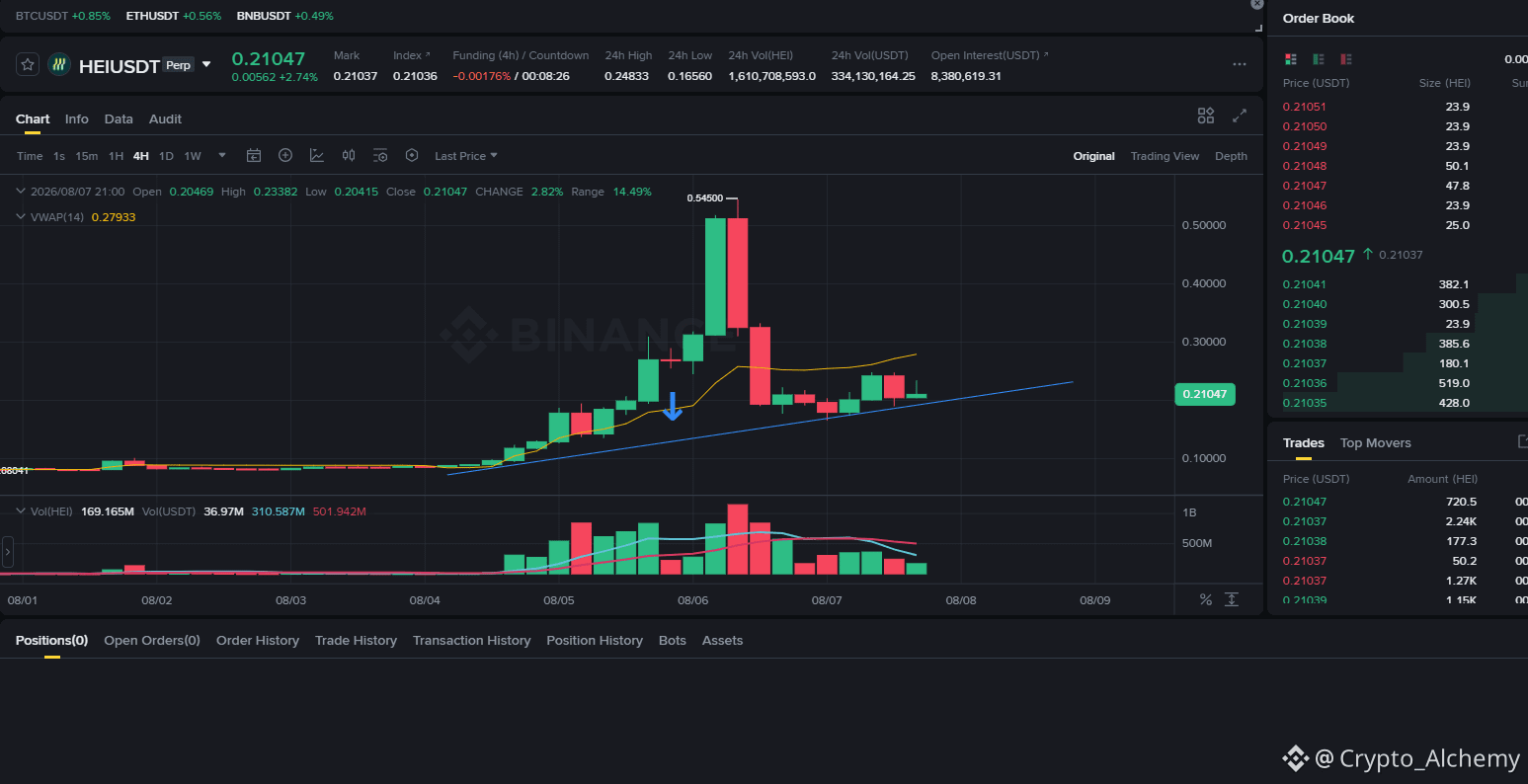Click the BNBUSDT ticker link
The height and width of the screenshot is (784, 1528).
(x=284, y=16)
